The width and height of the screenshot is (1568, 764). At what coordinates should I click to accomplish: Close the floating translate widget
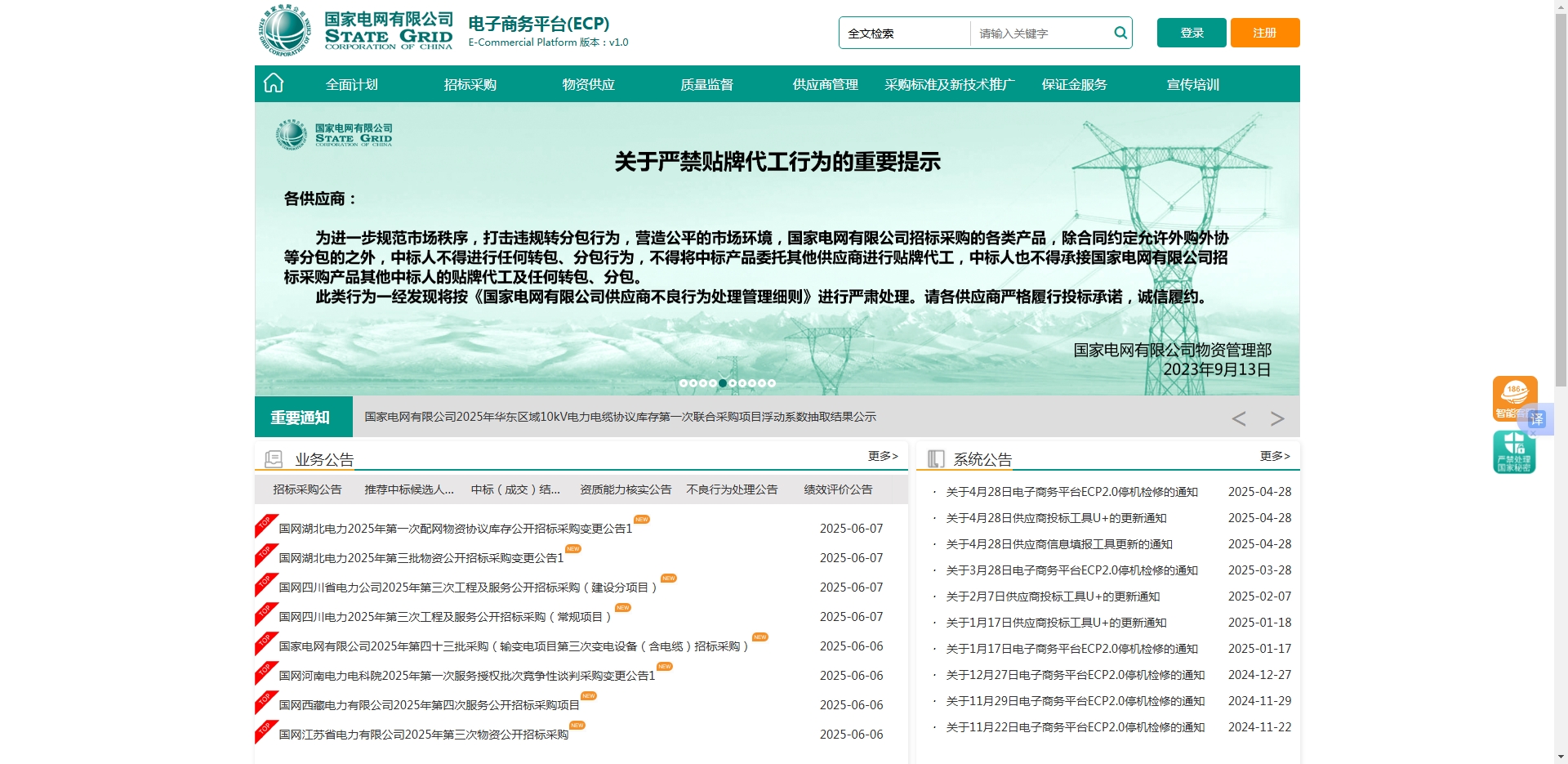(x=1533, y=434)
